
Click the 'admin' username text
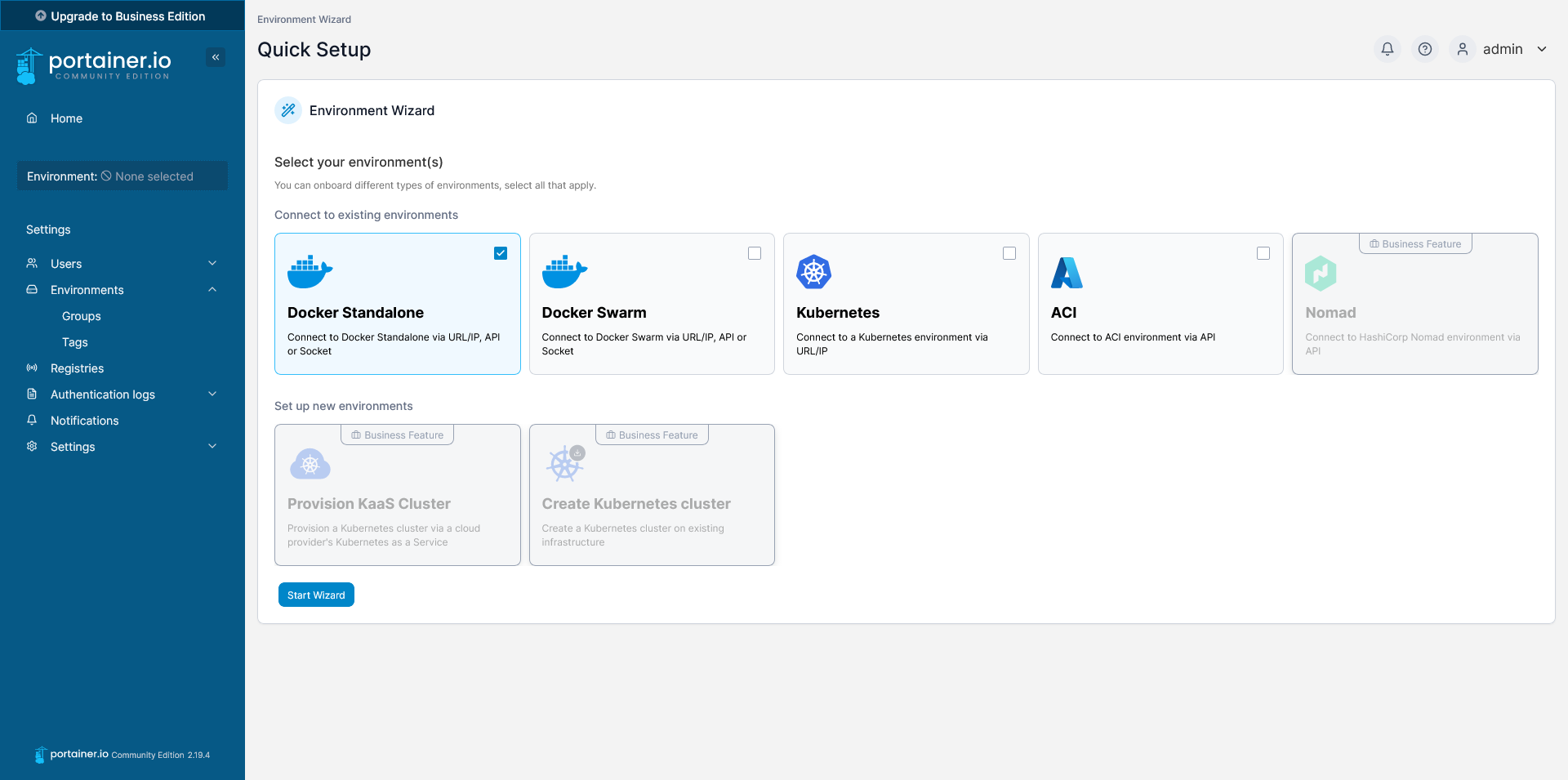[x=1503, y=49]
